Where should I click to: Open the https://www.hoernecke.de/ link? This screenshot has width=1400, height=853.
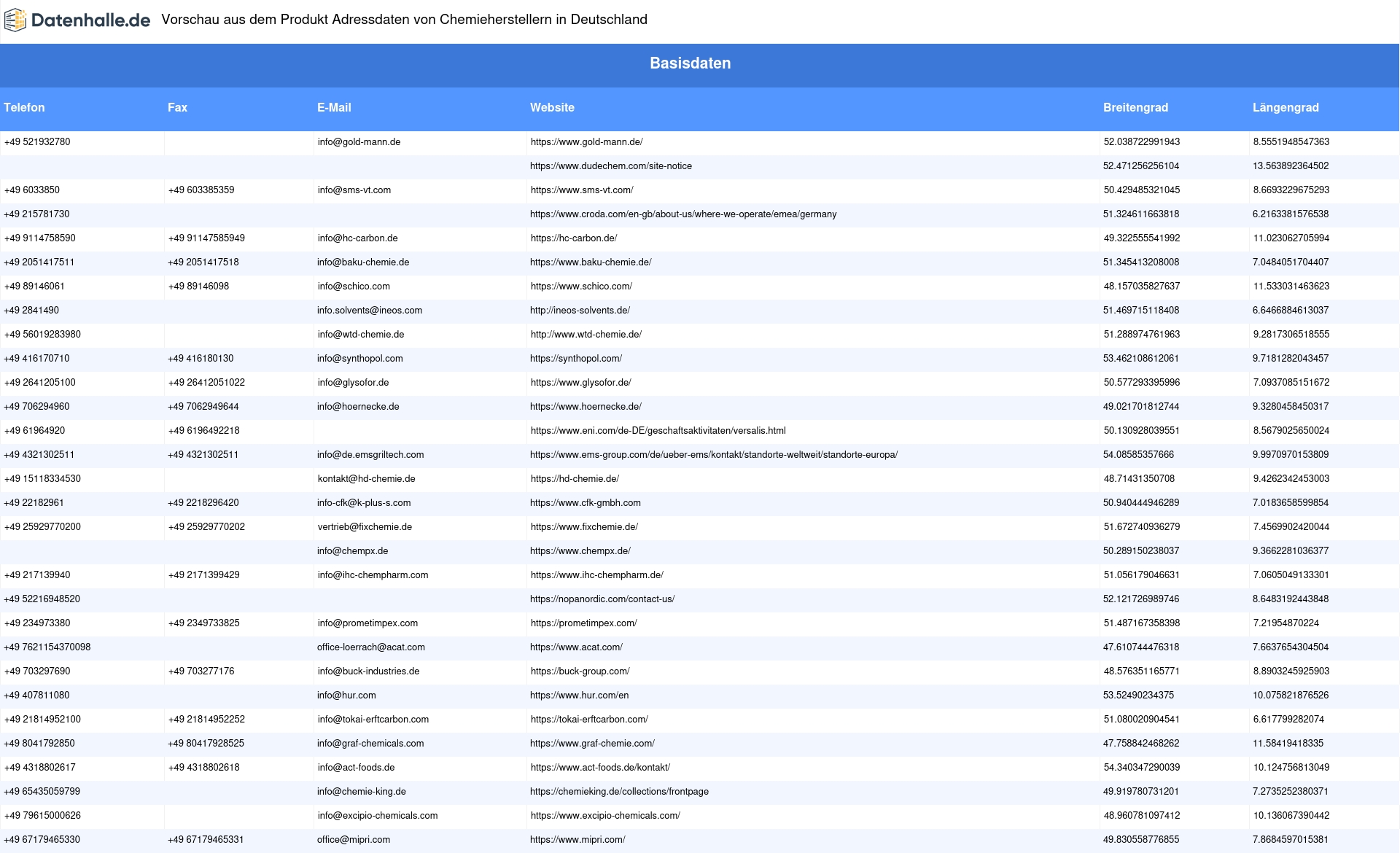click(586, 407)
